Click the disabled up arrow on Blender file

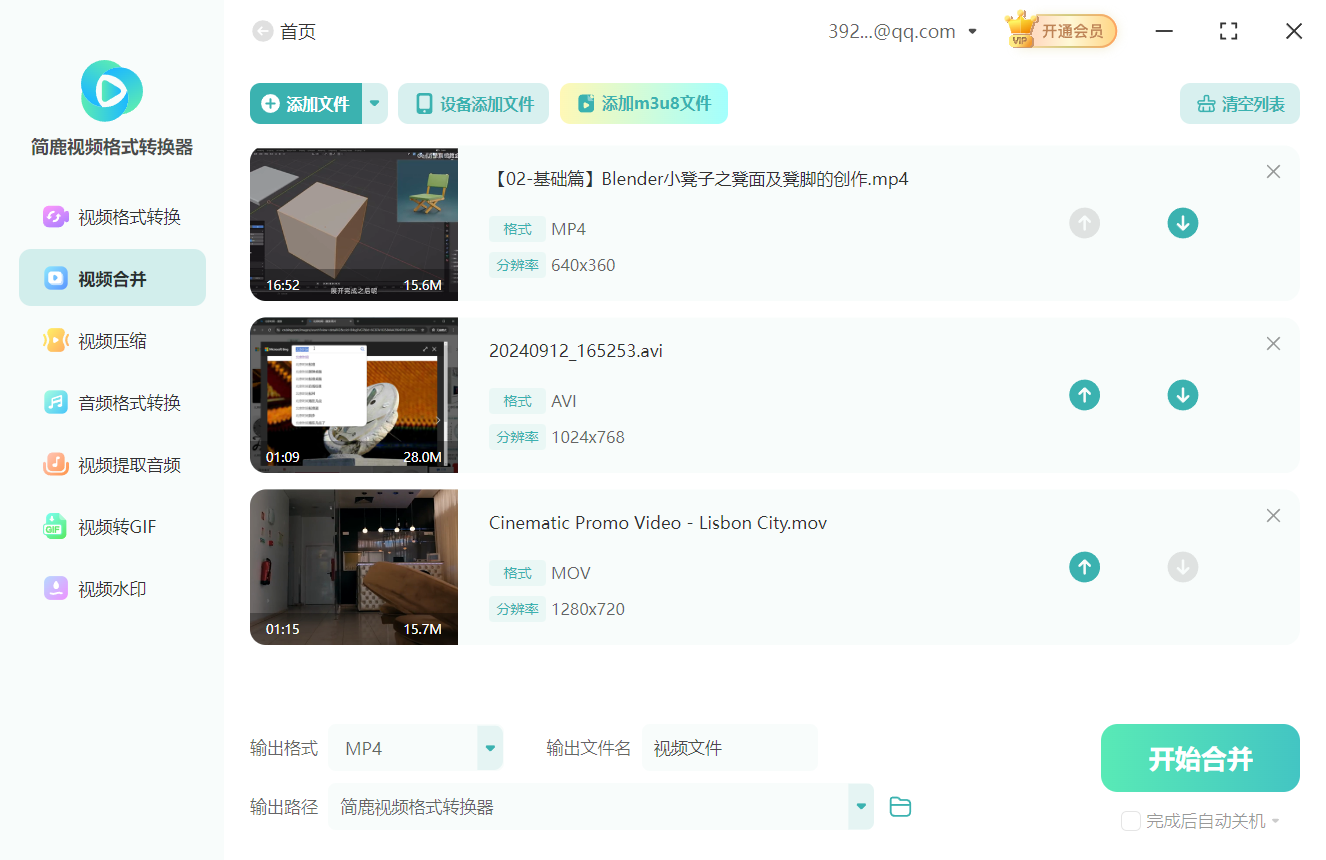(1084, 223)
